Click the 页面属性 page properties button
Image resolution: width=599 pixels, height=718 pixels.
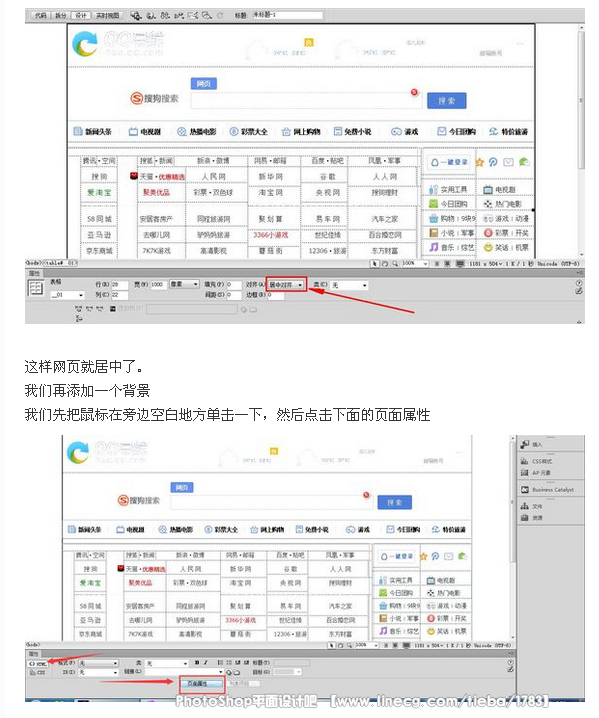tap(201, 684)
